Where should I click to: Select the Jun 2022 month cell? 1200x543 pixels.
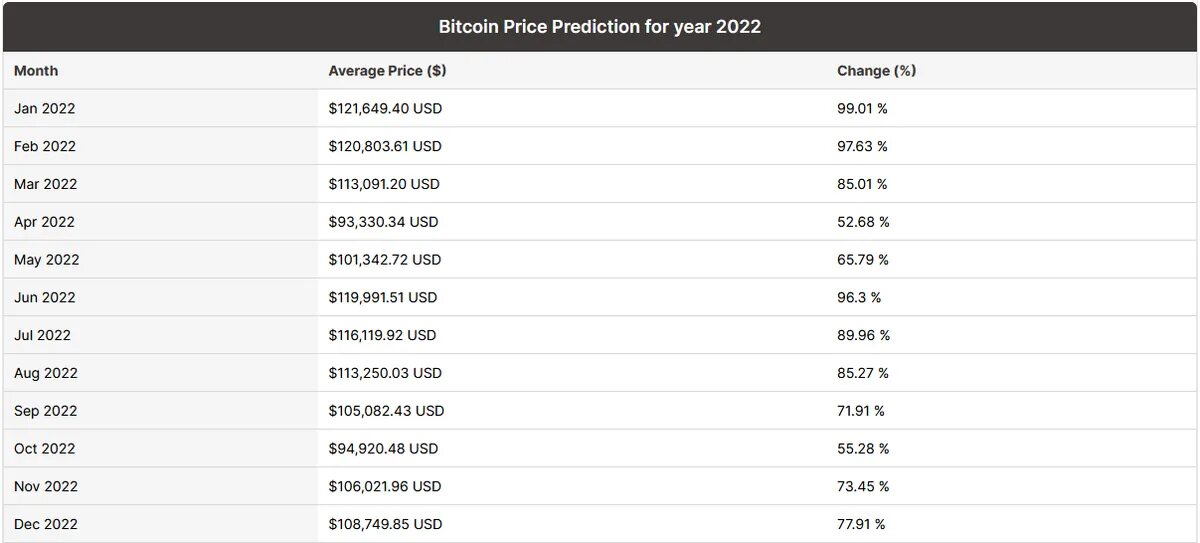pos(45,297)
